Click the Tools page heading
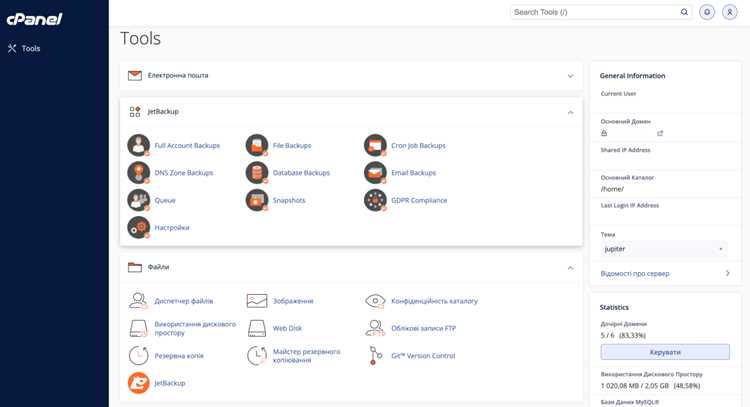The image size is (750, 407). tap(140, 38)
